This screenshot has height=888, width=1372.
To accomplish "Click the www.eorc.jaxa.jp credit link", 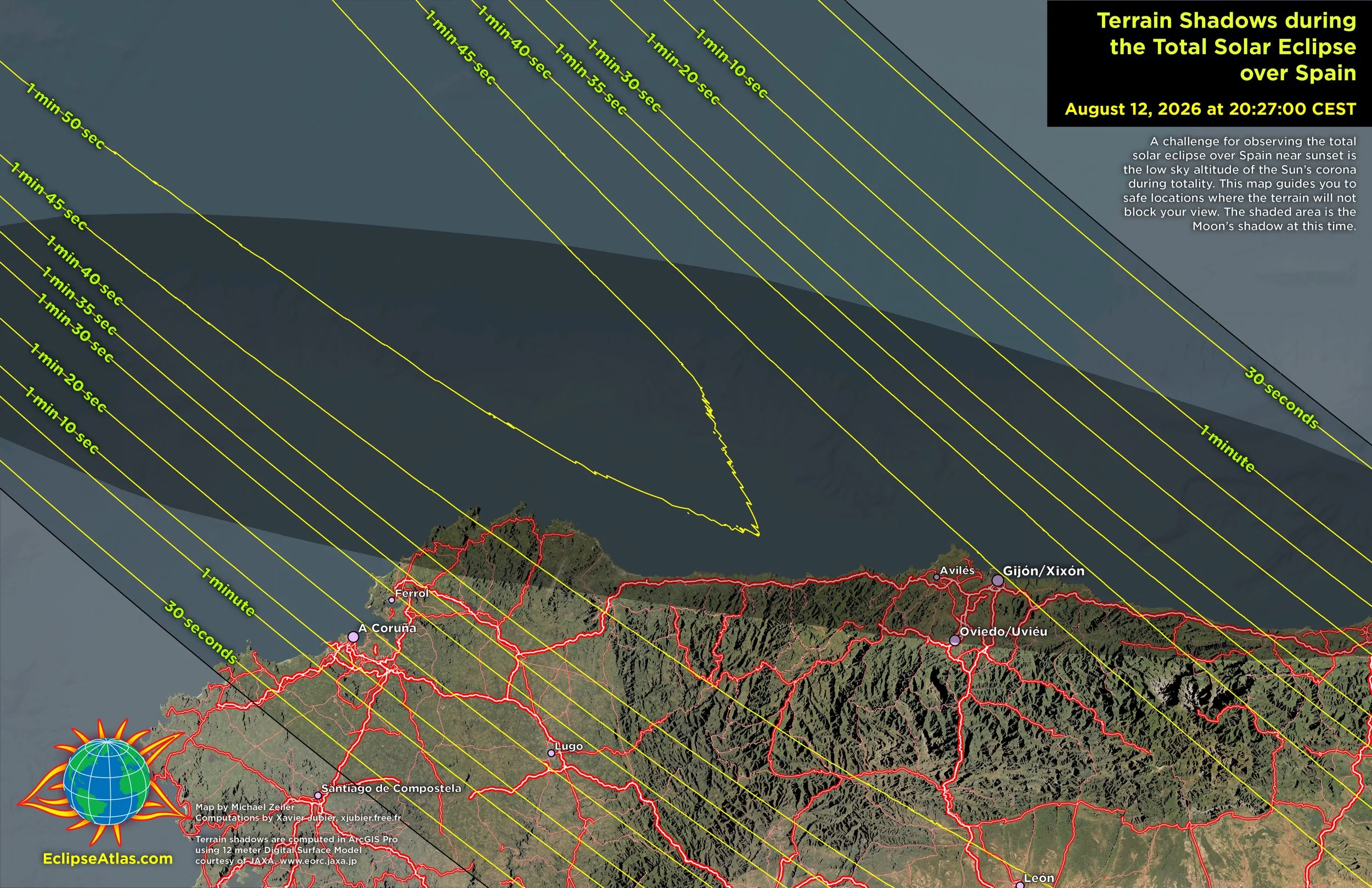I will 318,861.
